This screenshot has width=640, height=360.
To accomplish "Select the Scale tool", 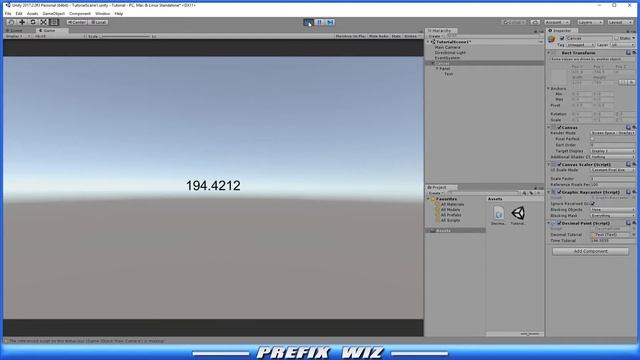I will pos(43,22).
